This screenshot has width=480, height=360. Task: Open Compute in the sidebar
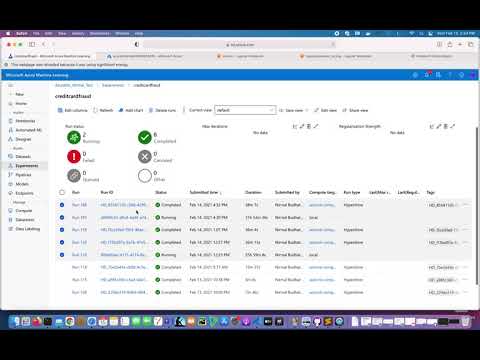(20, 211)
